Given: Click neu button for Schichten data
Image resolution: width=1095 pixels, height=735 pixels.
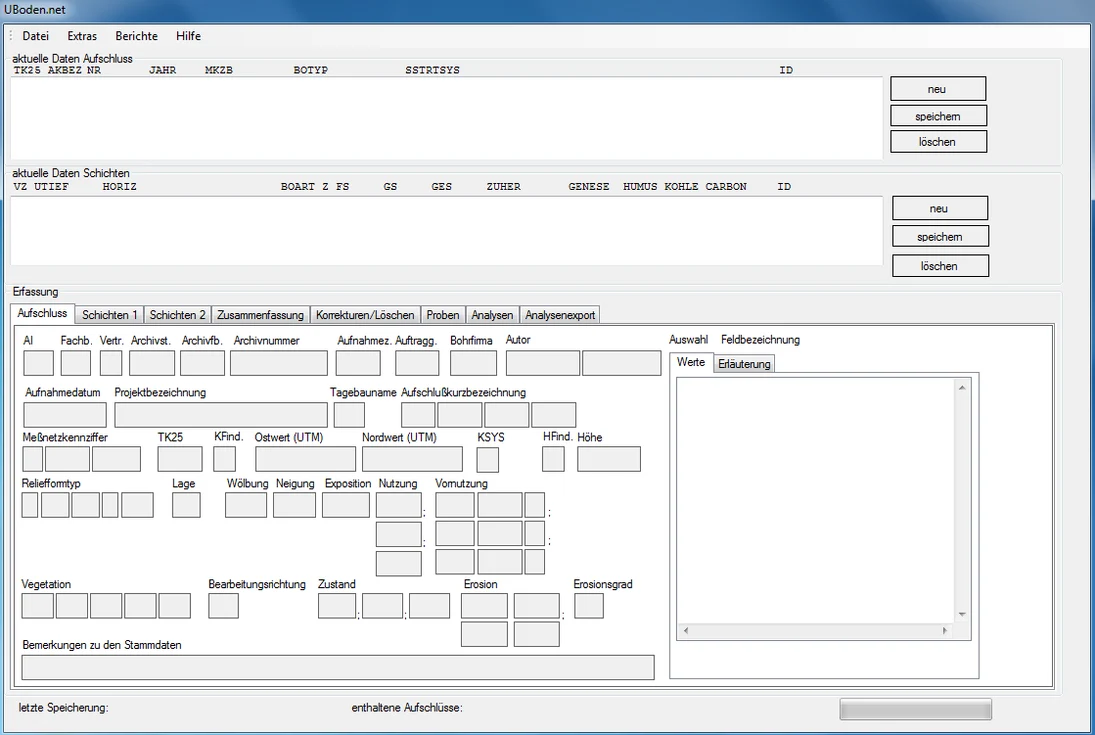Looking at the screenshot, I should (940, 208).
